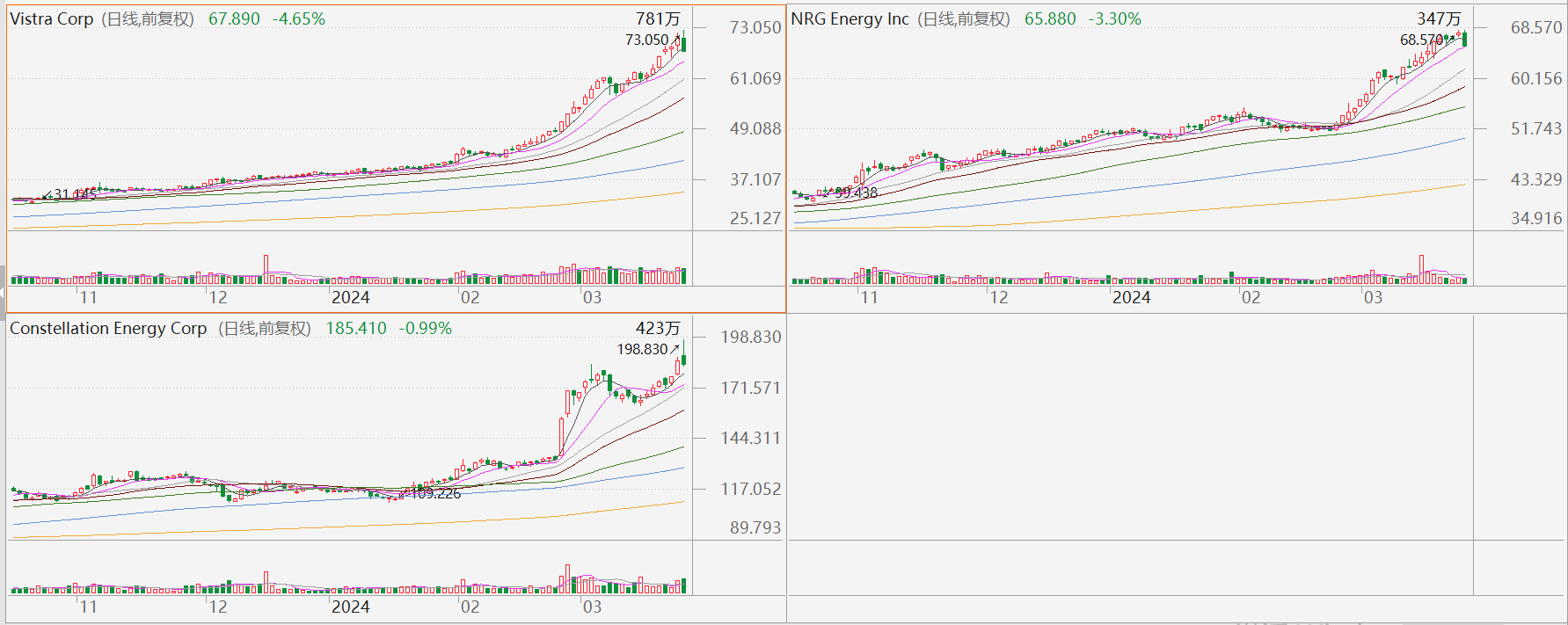Select the 198.830 high marker on Constellation chart
Image resolution: width=1568 pixels, height=625 pixels.
coord(642,349)
